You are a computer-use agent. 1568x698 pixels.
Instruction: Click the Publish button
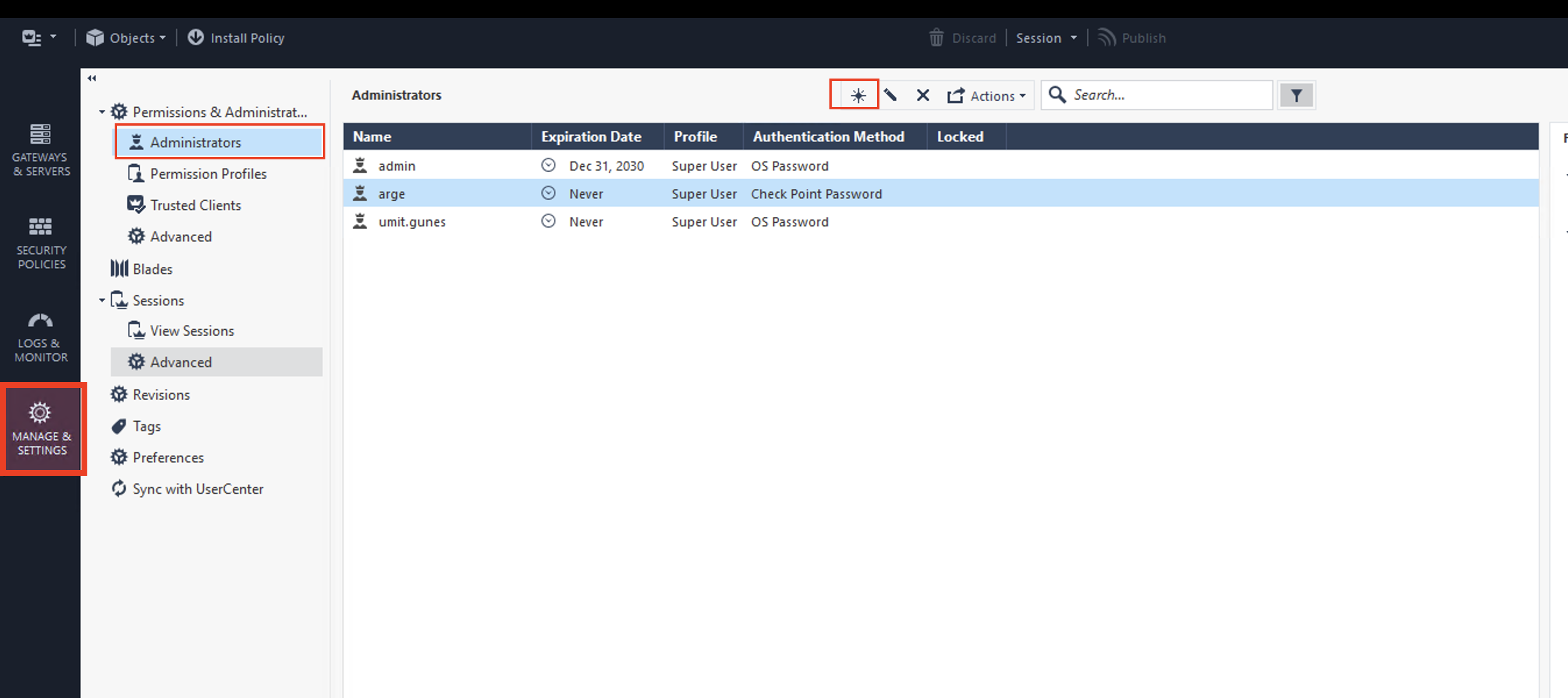tap(1131, 38)
